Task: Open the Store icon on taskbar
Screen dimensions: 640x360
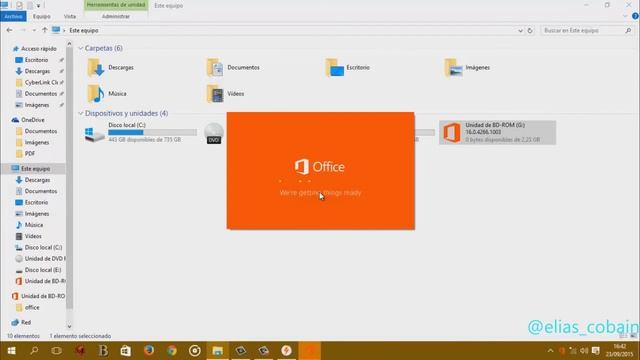Action: point(126,351)
